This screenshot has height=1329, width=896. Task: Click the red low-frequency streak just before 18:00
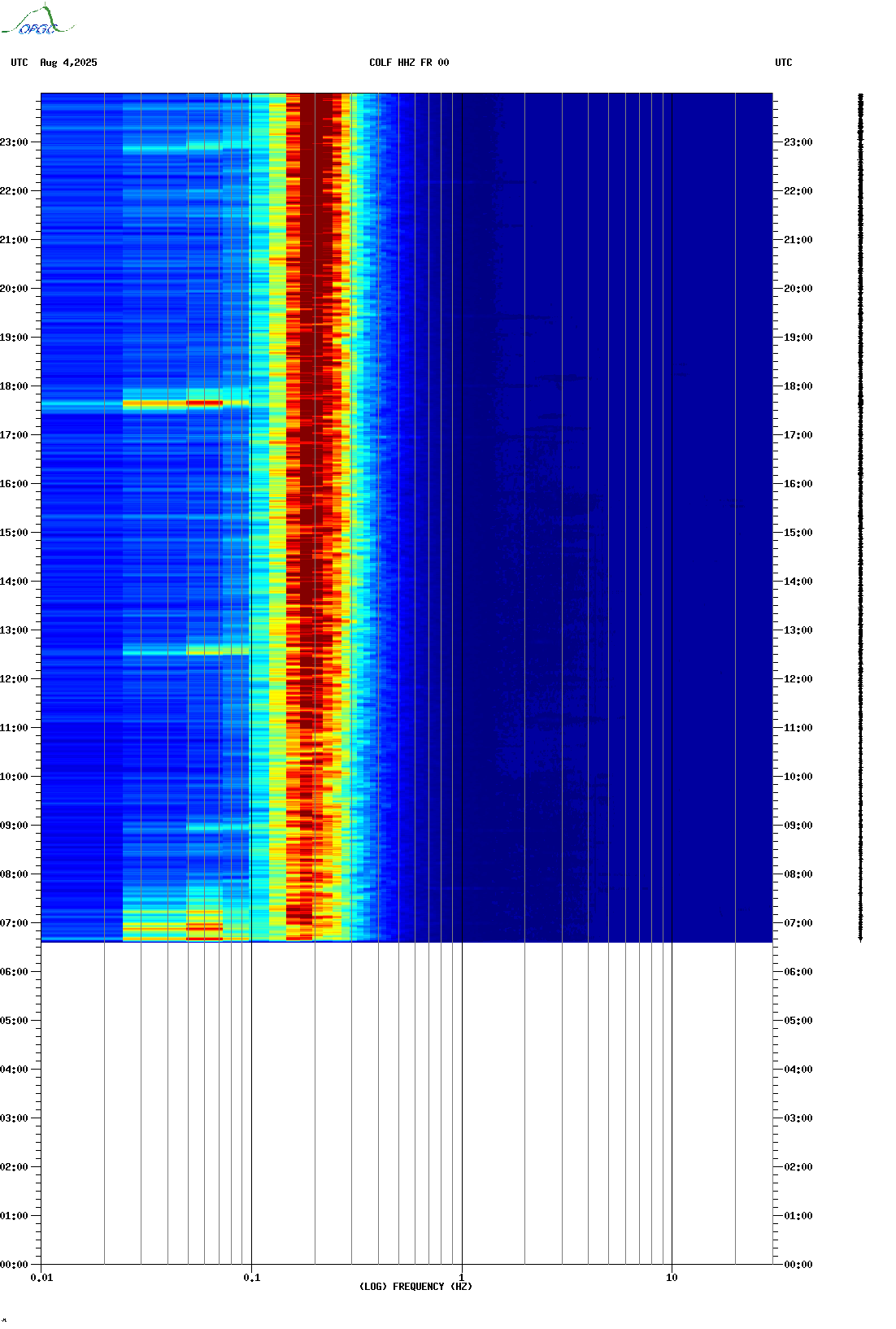[204, 403]
